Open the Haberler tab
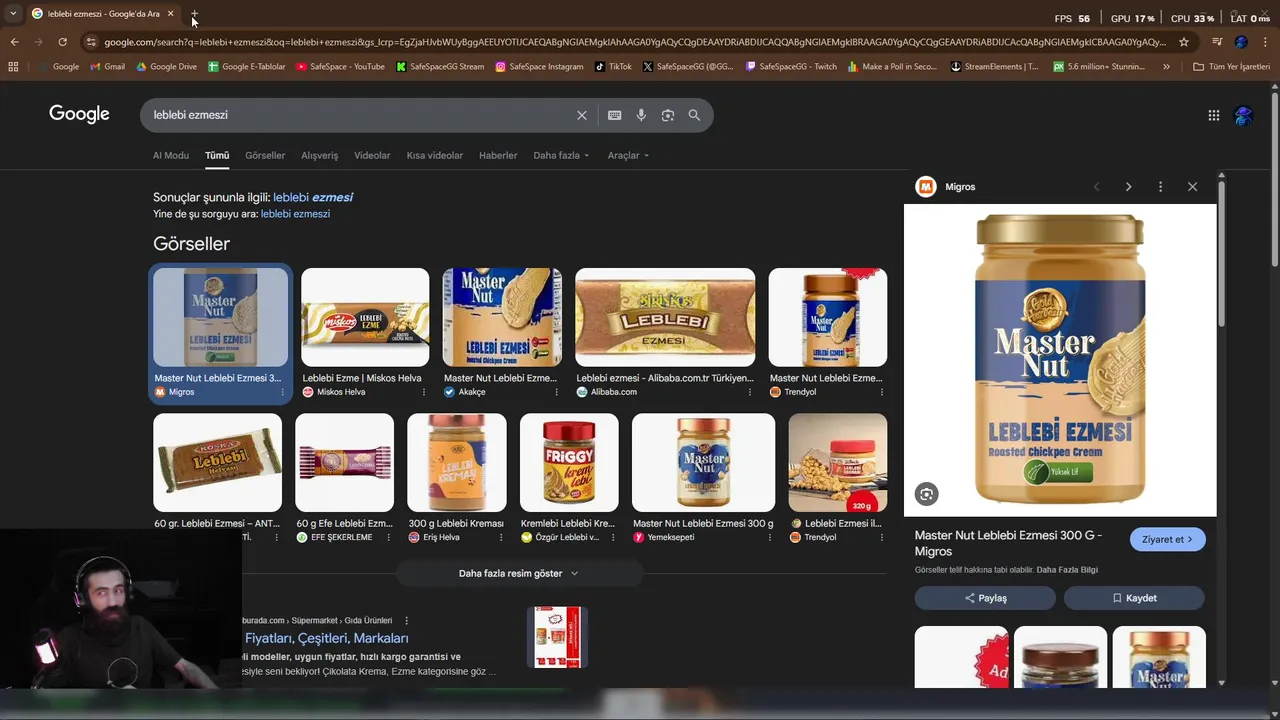This screenshot has height=720, width=1280. tap(498, 155)
